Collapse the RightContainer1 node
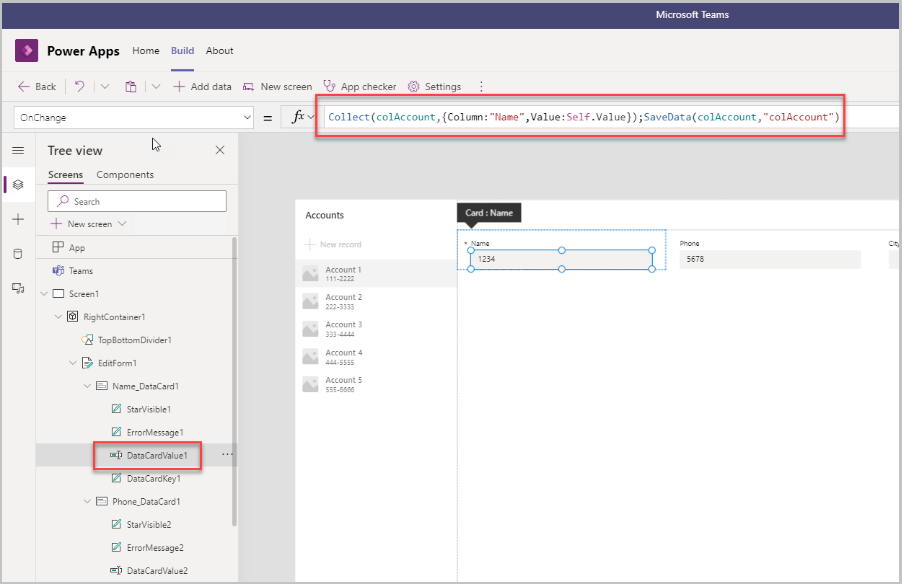 point(58,317)
